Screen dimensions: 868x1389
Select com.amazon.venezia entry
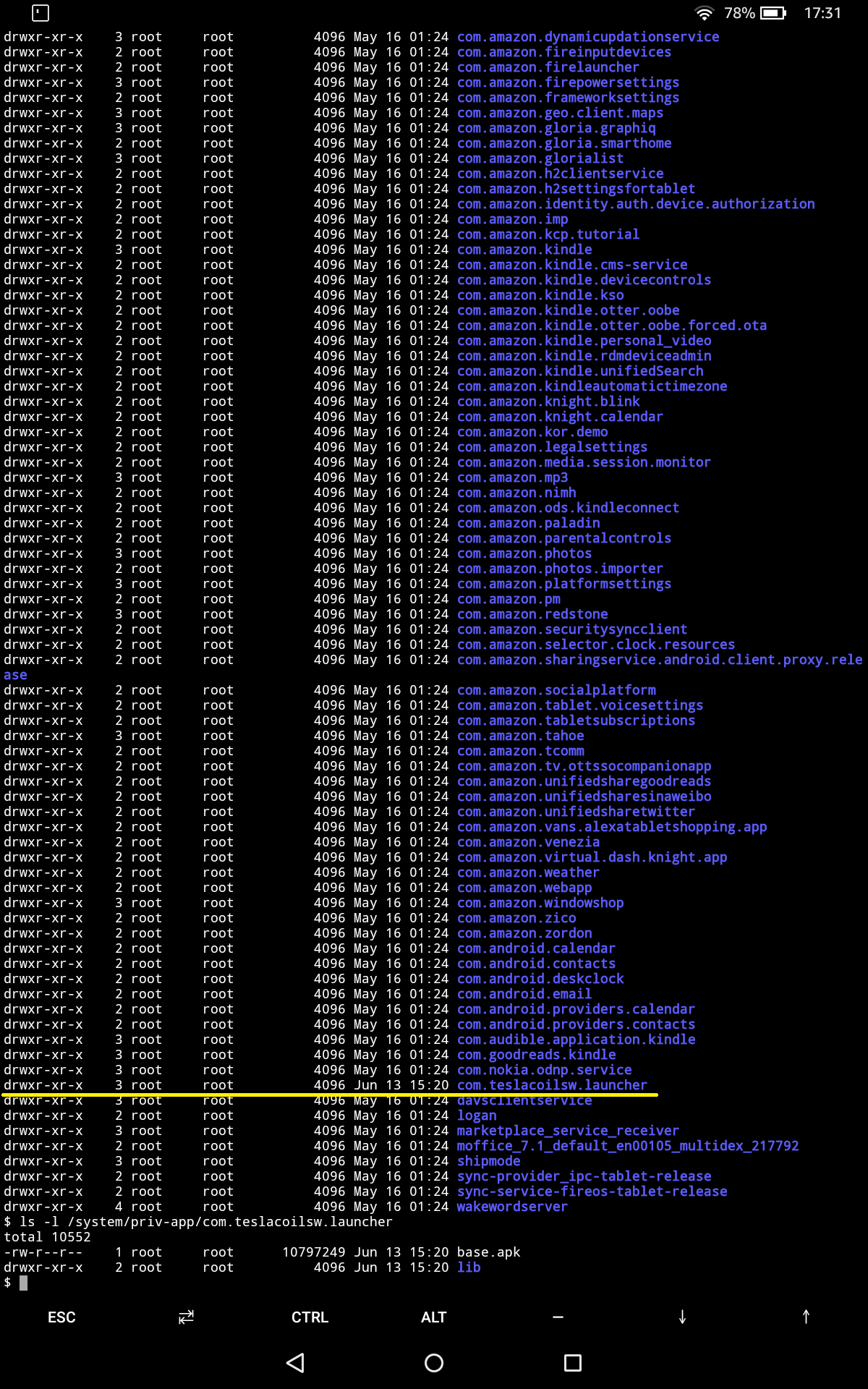[x=528, y=842]
